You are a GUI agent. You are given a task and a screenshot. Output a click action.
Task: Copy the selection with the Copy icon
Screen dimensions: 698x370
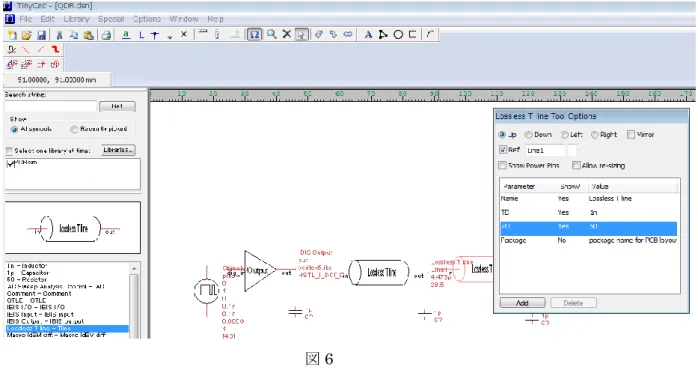tap(74, 35)
